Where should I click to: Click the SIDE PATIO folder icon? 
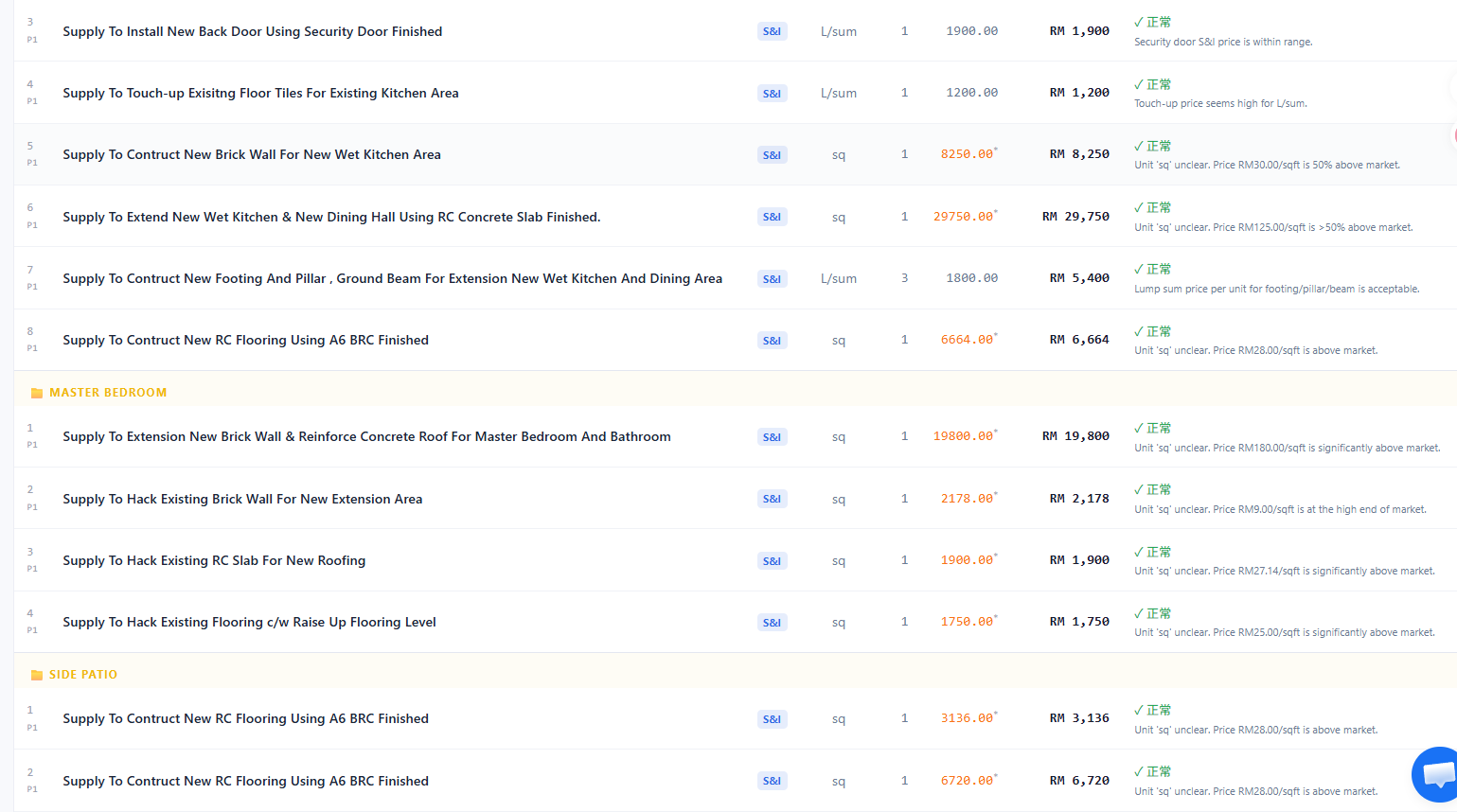(37, 675)
